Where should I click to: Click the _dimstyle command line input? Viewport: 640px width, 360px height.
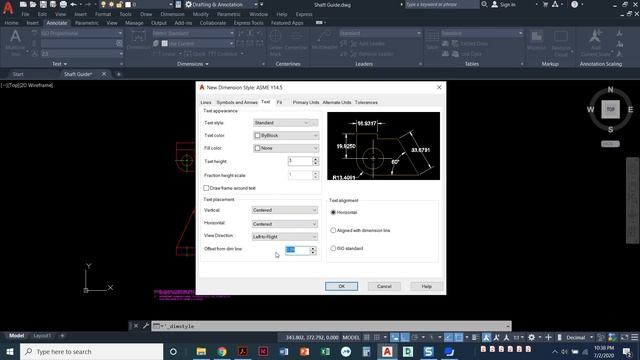pyautogui.click(x=331, y=326)
